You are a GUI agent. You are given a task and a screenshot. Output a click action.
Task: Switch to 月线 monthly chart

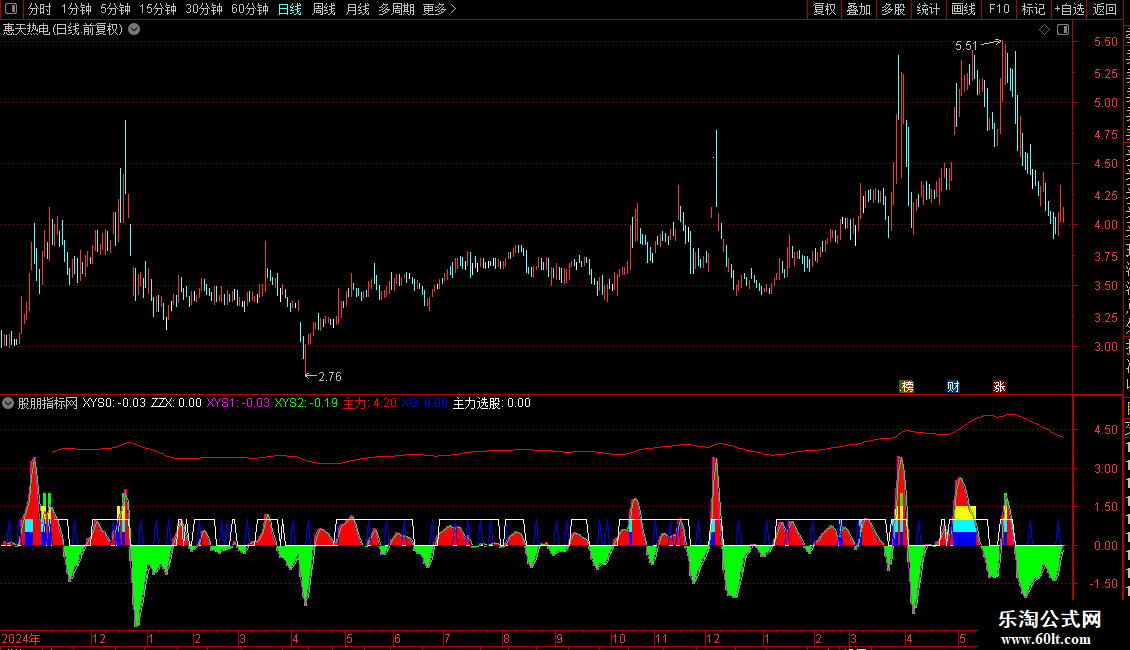pos(357,9)
